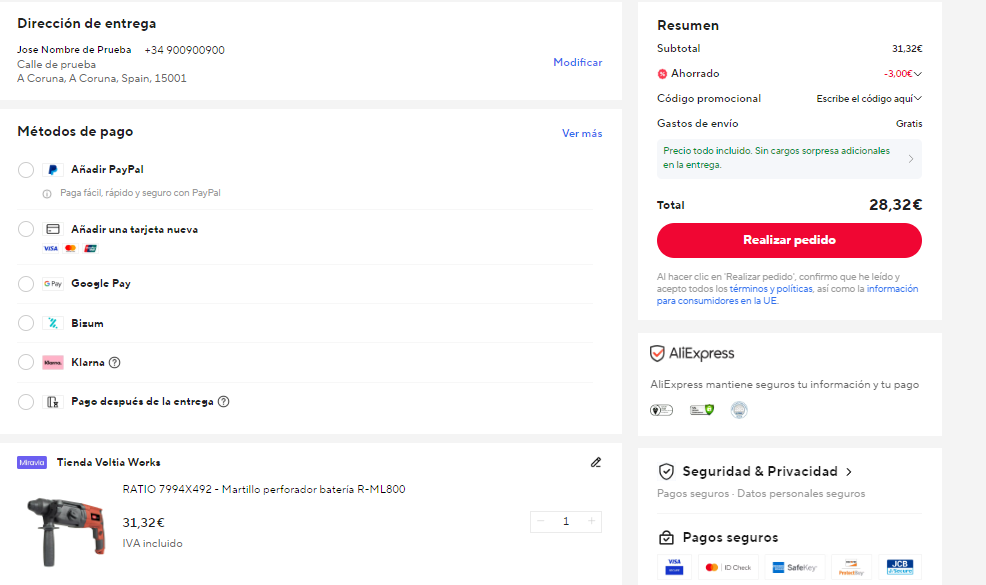Click the Subtotal value 31,32€

(x=907, y=48)
